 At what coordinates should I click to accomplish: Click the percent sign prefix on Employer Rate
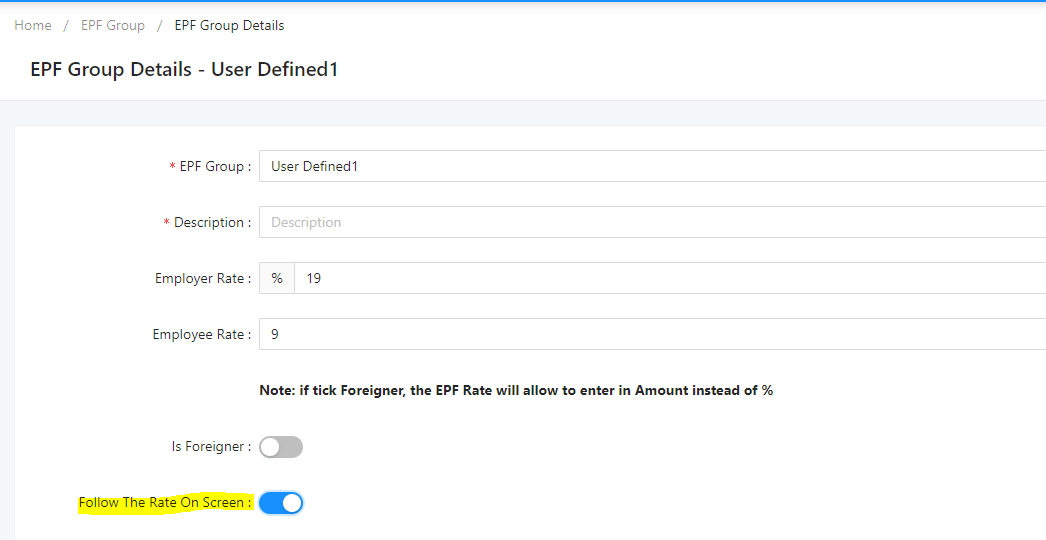(x=277, y=278)
